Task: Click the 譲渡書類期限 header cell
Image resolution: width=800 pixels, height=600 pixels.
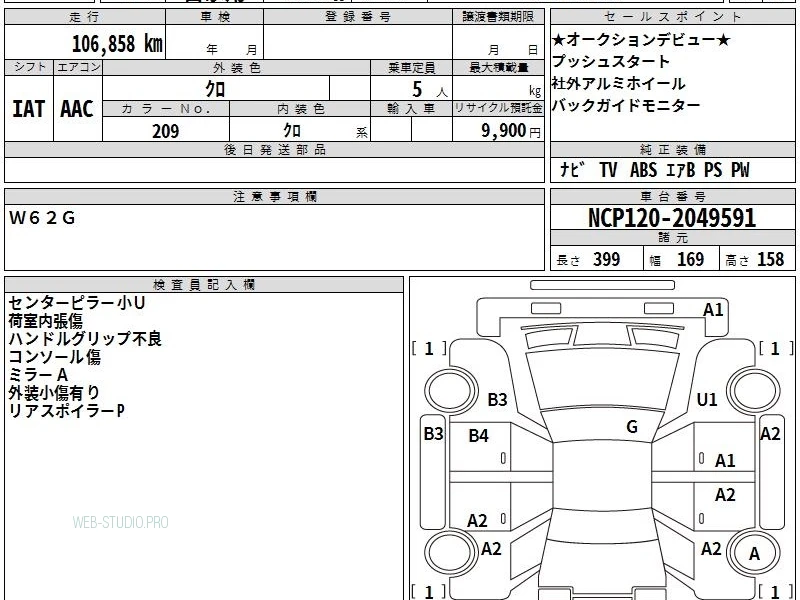Action: (x=498, y=17)
